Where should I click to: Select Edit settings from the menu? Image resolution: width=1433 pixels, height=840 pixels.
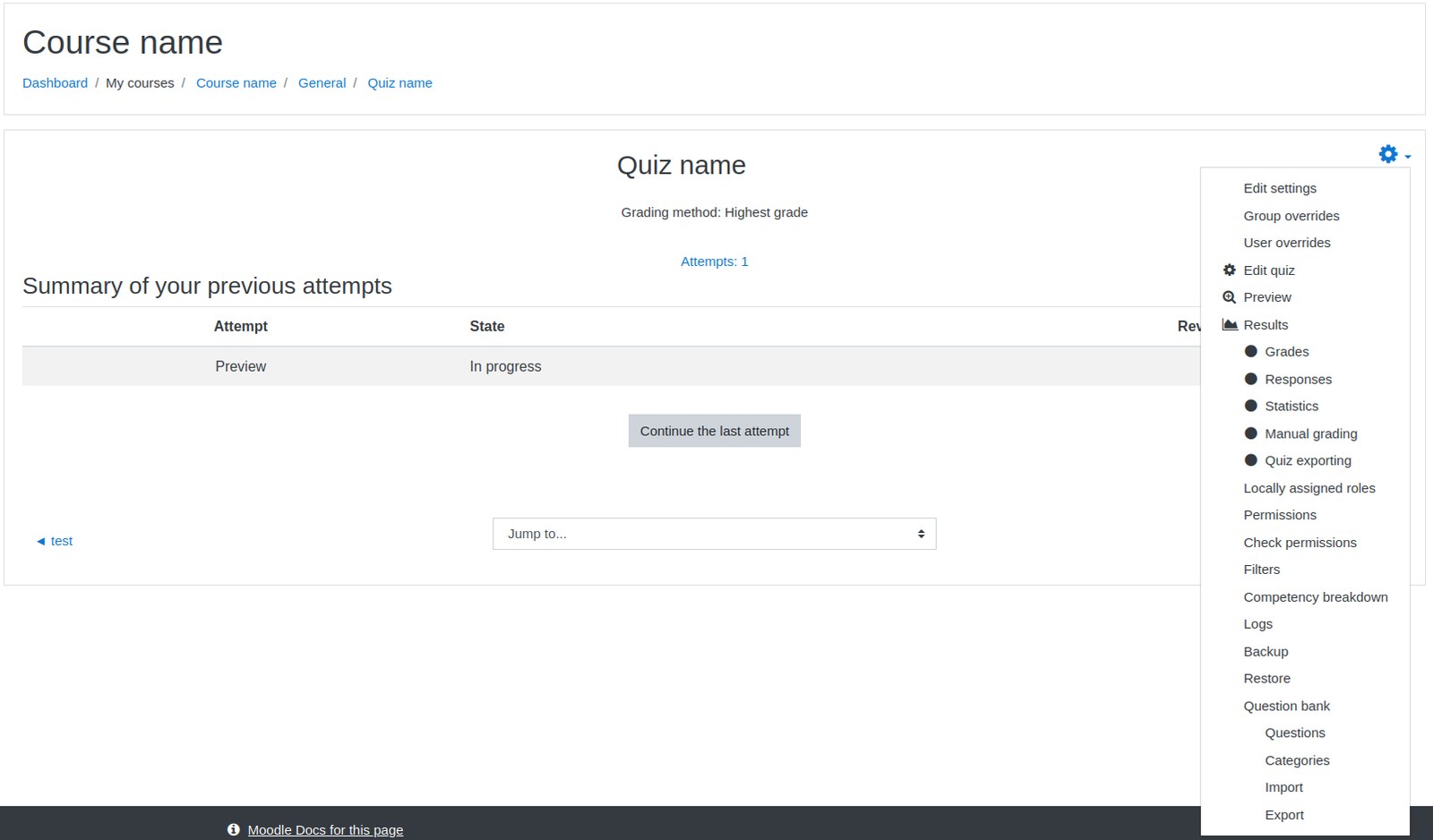click(1280, 188)
